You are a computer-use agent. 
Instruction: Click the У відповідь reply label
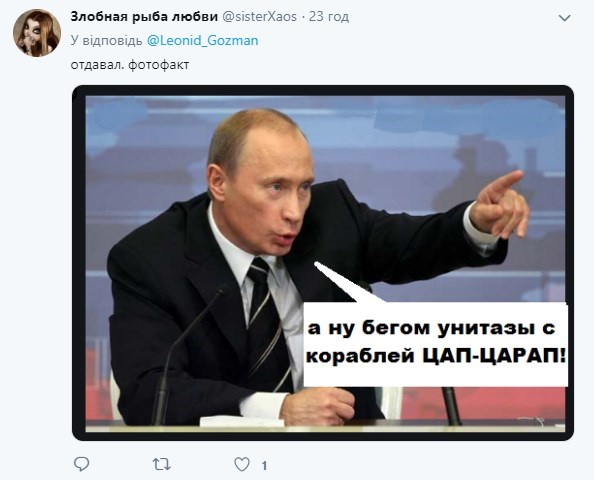(x=106, y=41)
